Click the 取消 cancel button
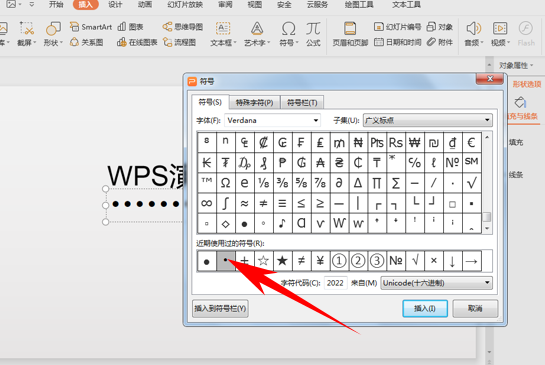The image size is (545, 365). (x=475, y=308)
